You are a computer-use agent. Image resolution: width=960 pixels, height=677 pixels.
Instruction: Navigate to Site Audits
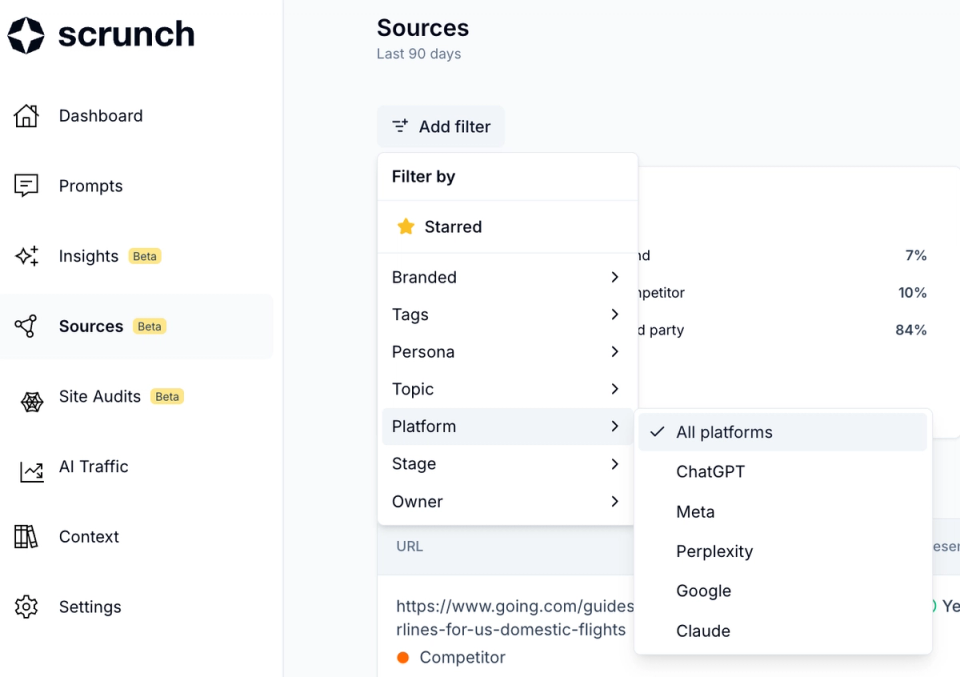click(100, 397)
